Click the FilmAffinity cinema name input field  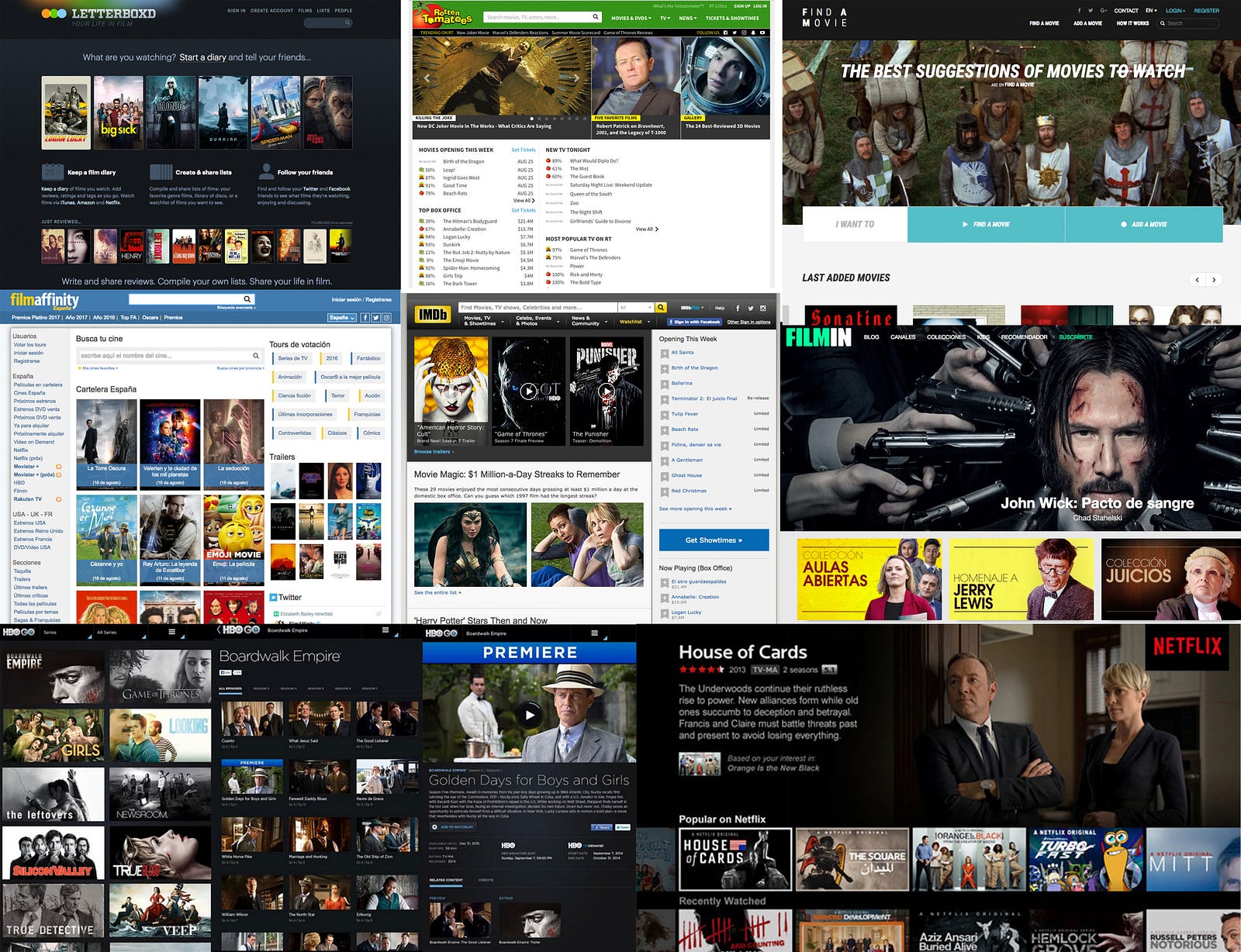point(169,356)
